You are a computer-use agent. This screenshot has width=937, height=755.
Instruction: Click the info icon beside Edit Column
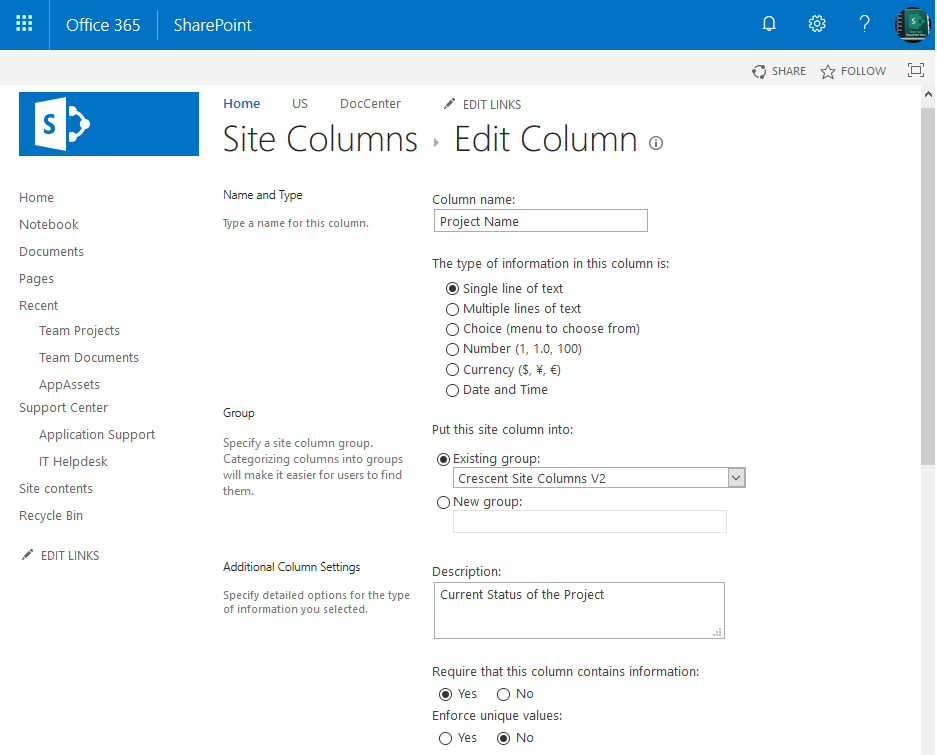tap(655, 144)
